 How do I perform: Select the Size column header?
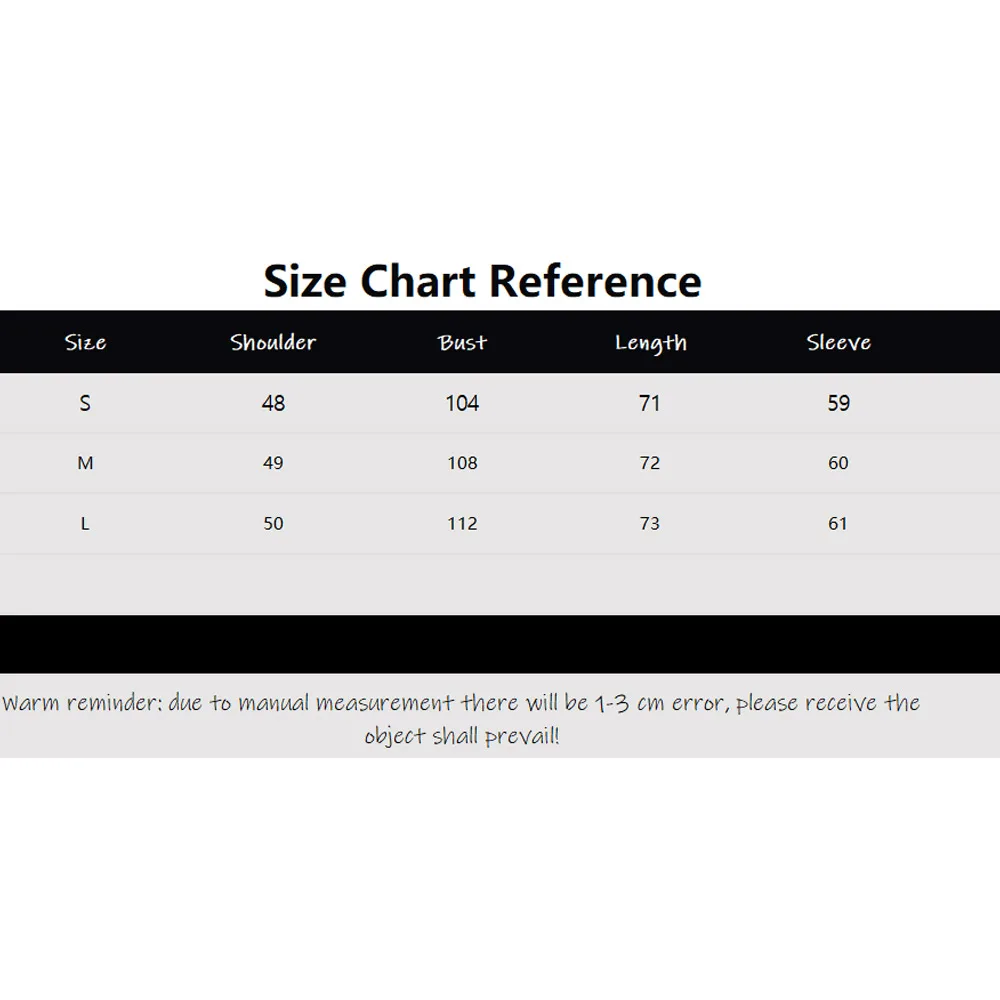pos(85,342)
